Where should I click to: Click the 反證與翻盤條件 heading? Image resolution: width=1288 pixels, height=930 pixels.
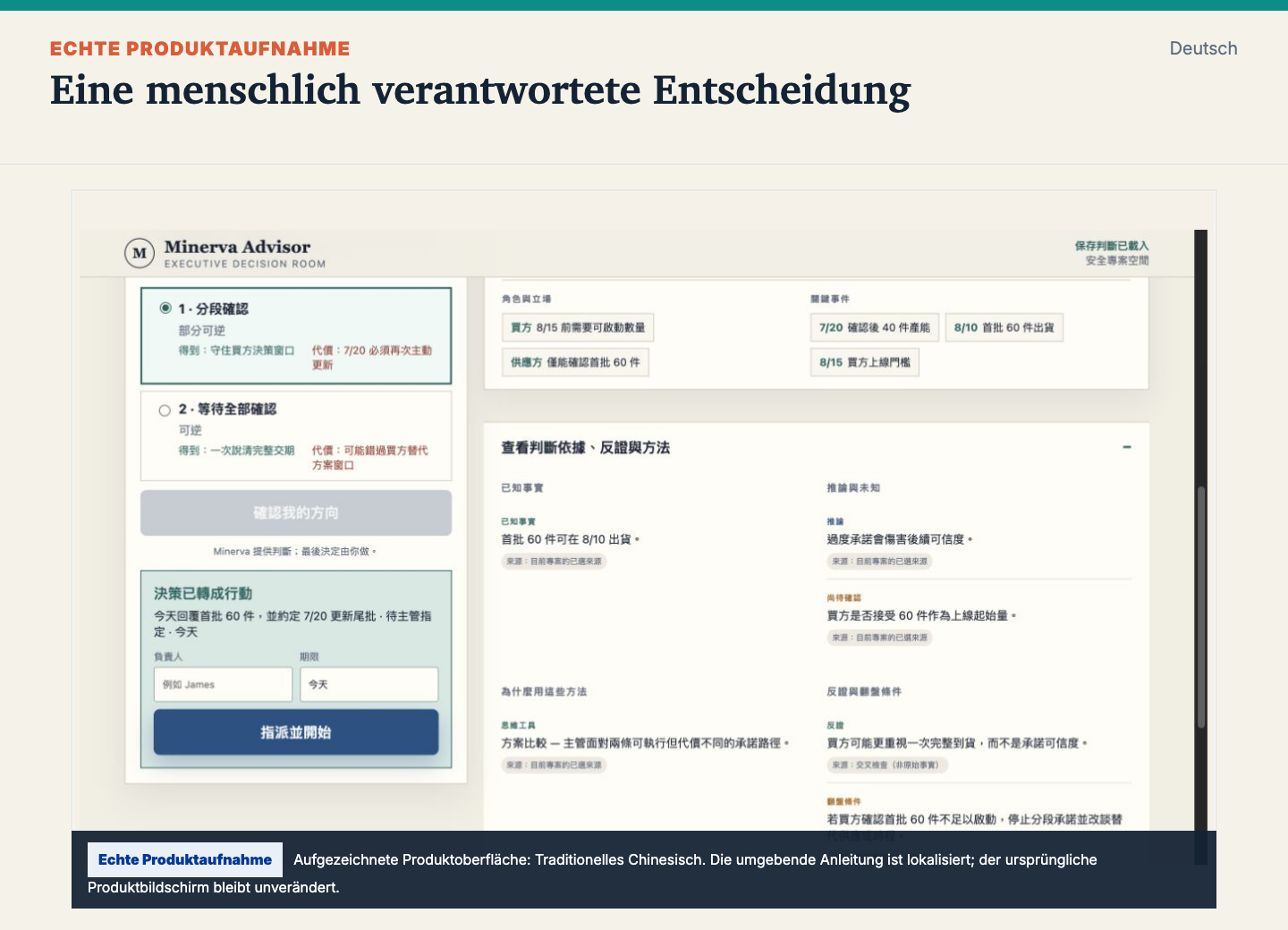864,692
